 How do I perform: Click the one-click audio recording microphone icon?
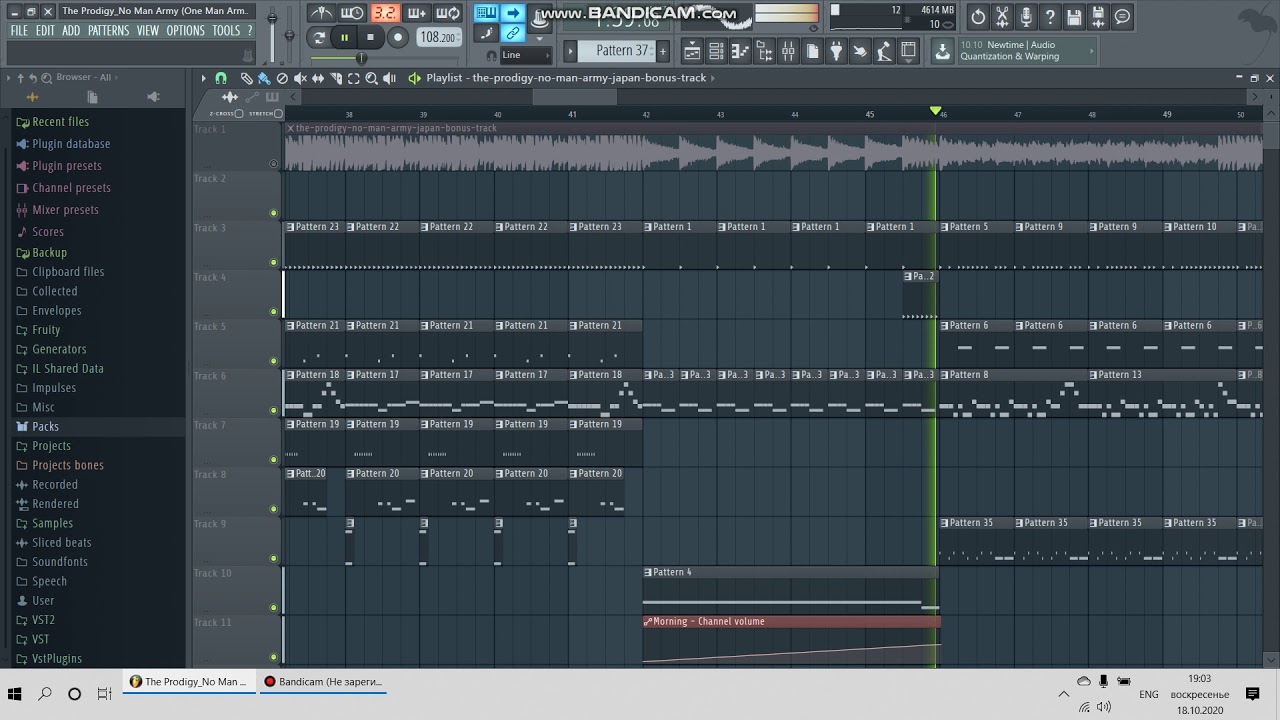pos(1026,16)
